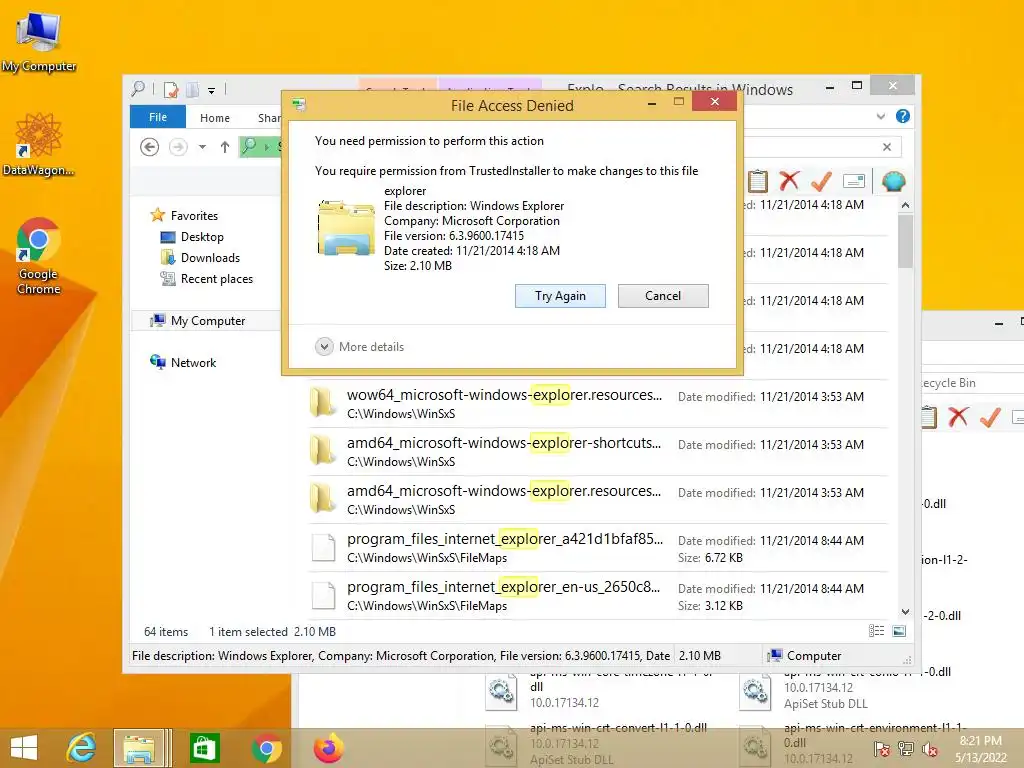Open the Windows Start button
Viewport: 1024px width, 768px height.
pyautogui.click(x=24, y=748)
